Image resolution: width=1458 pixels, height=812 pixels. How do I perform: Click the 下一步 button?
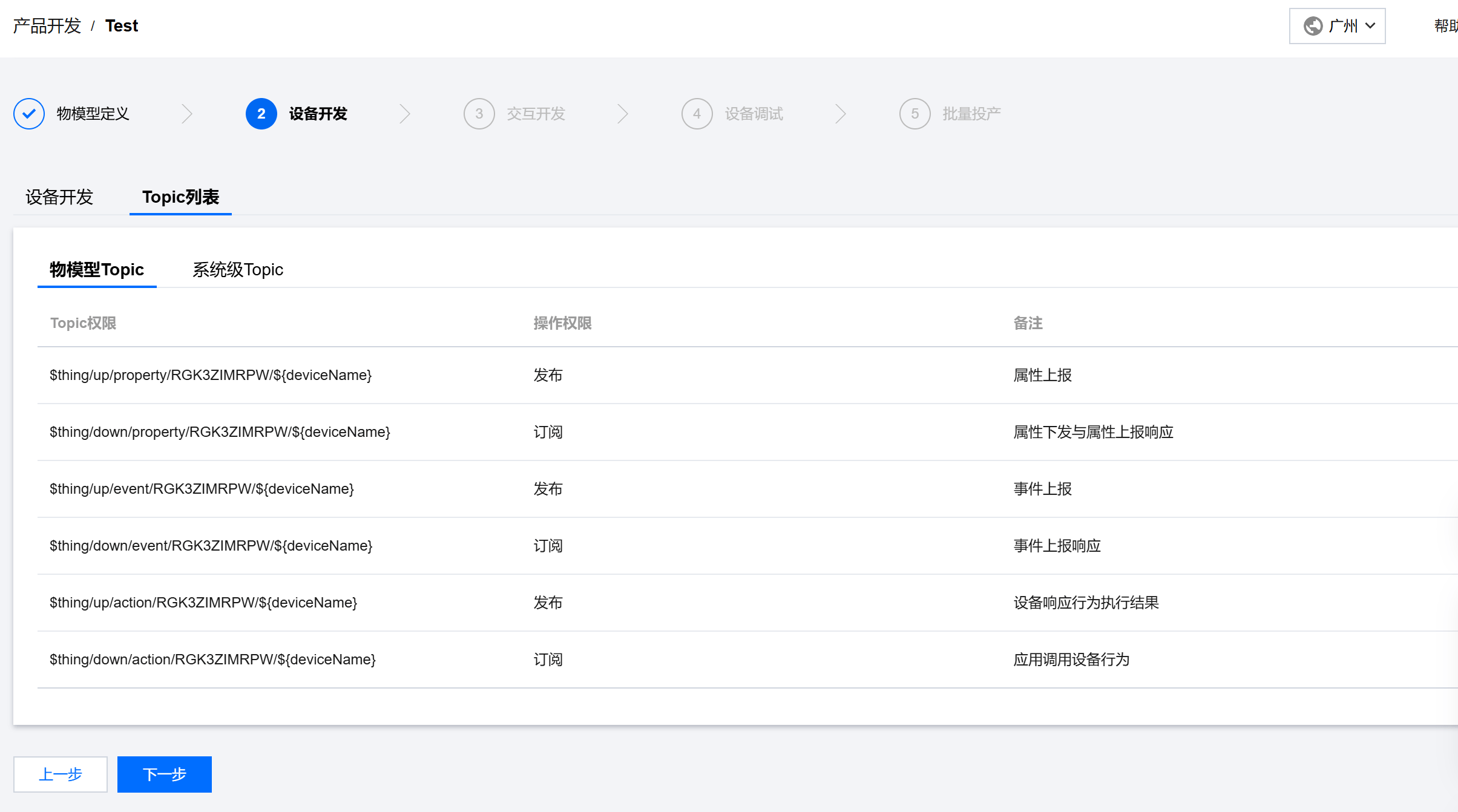[164, 774]
